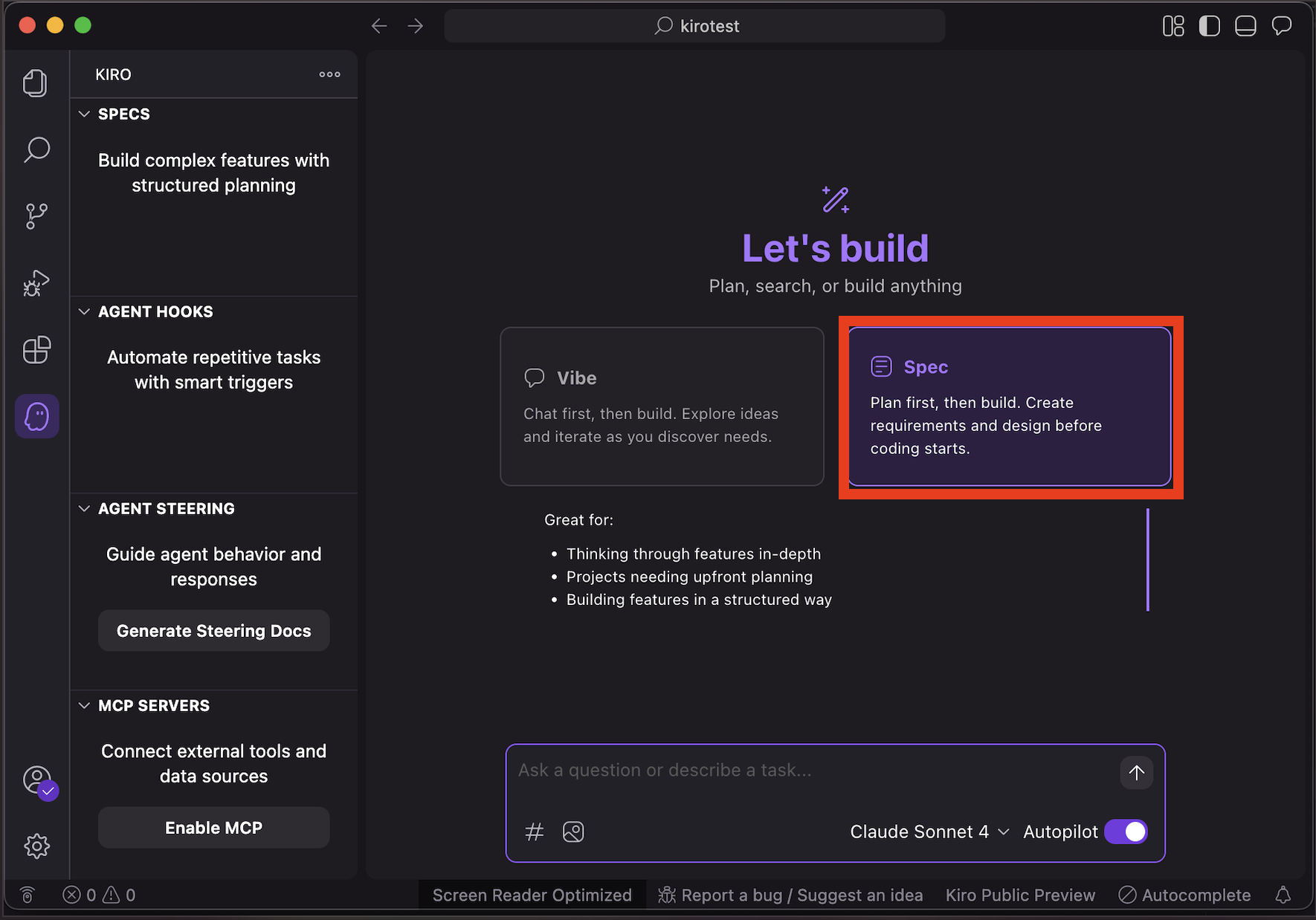The image size is (1316, 920).
Task: Collapse the AGENT STEERING section
Action: pyautogui.click(x=213, y=508)
